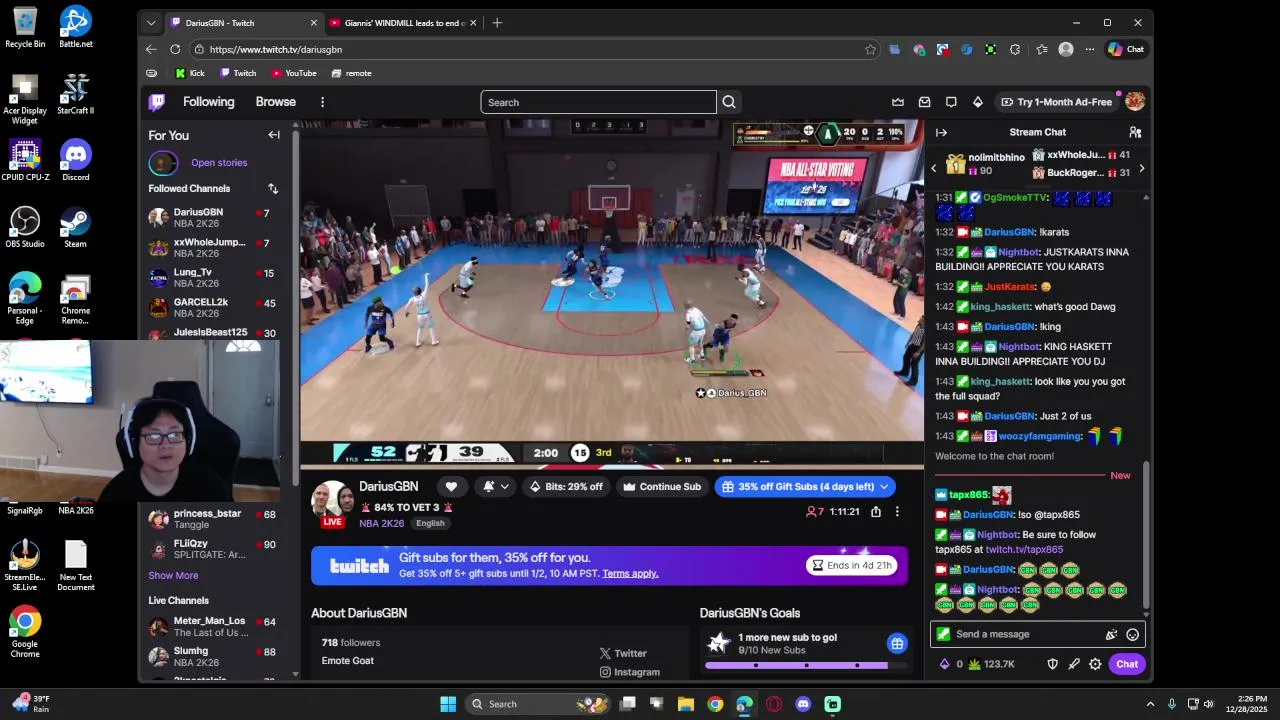
Task: Open moderator shield icon in chat
Action: click(x=1052, y=664)
